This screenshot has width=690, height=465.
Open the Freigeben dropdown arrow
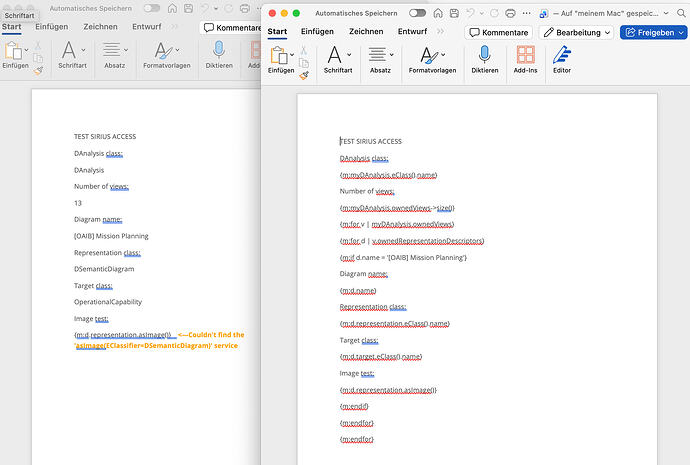[681, 33]
